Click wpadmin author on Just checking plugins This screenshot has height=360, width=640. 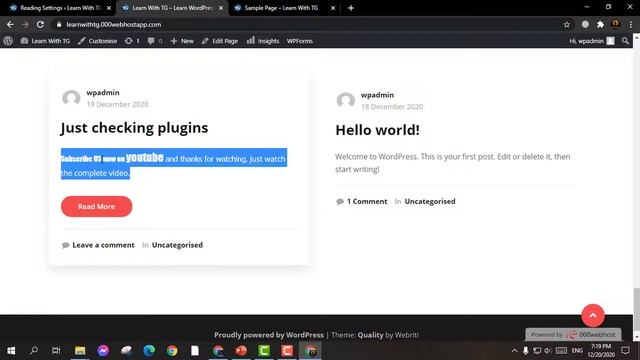pos(103,93)
